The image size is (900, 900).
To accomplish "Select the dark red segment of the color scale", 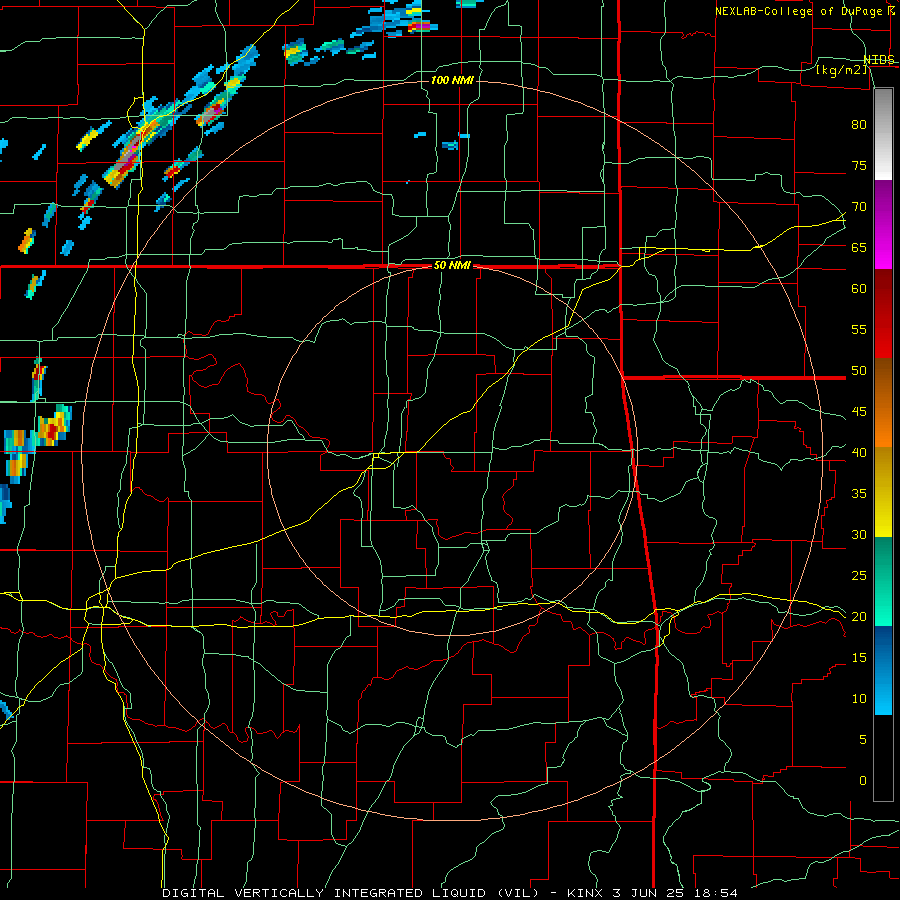I will pos(883,313).
